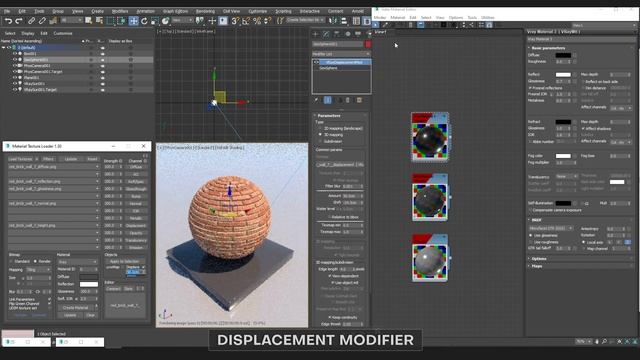
Task: Open dropdown for red_brick_wall diffuse texture row
Action: click(97, 167)
